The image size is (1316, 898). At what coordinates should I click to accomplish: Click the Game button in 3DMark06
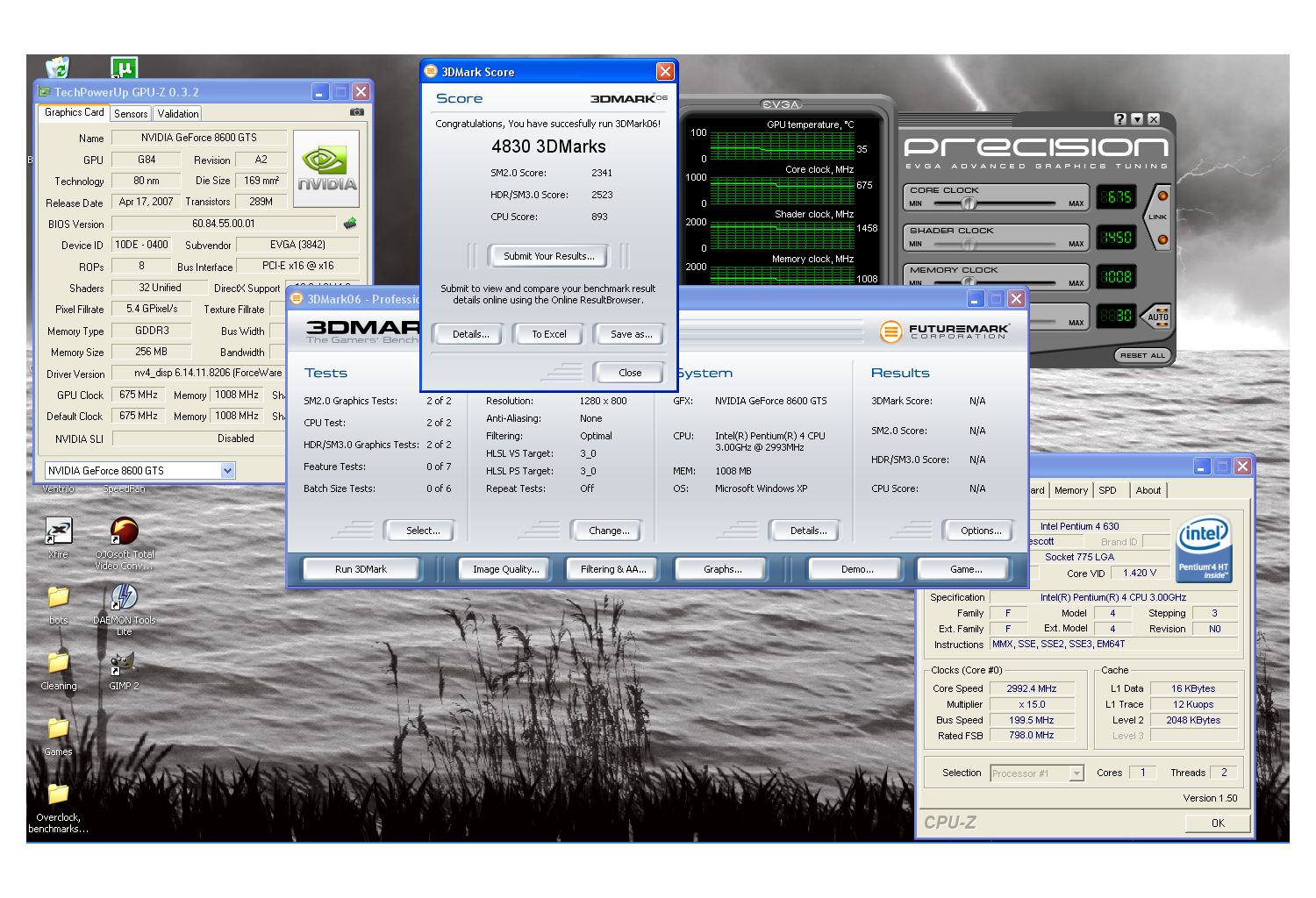click(966, 569)
